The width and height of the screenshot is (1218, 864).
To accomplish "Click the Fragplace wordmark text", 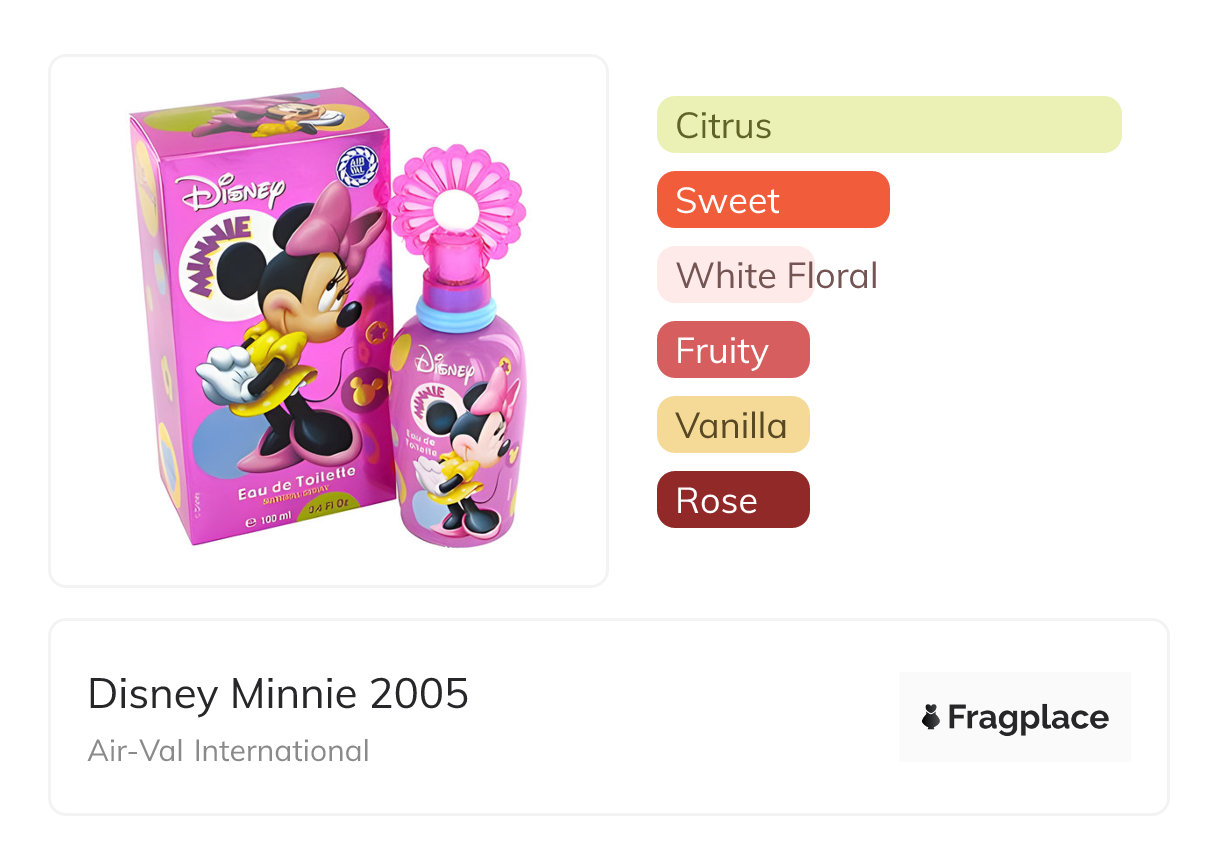I will click(x=1028, y=717).
